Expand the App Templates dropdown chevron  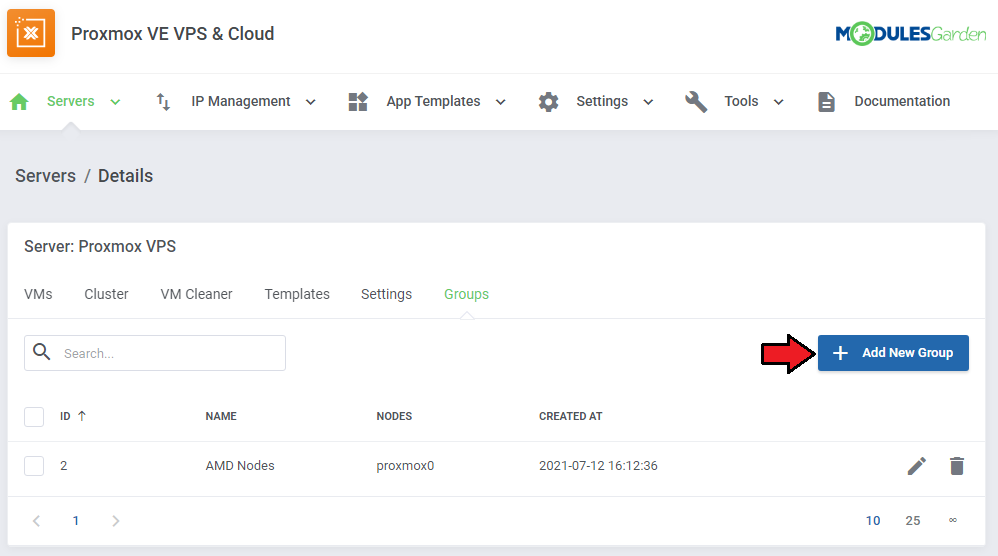click(501, 102)
